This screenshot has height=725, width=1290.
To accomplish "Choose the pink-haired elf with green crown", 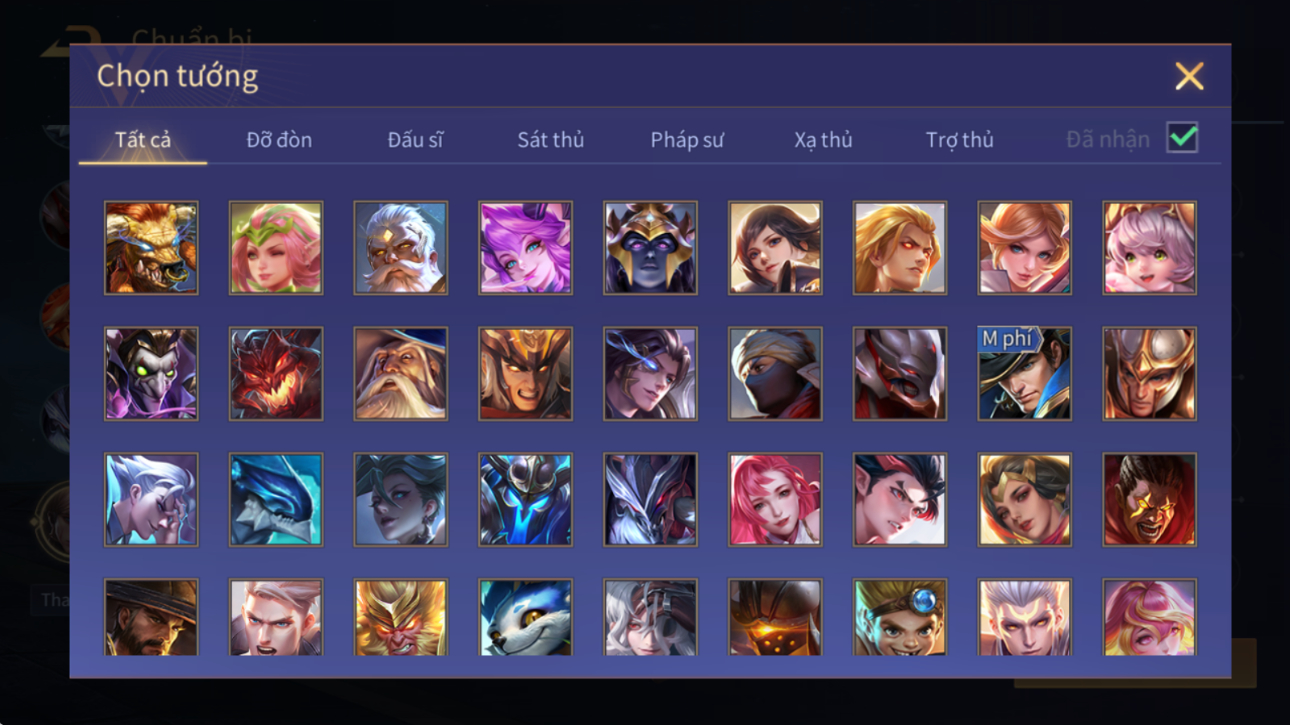I will (276, 248).
